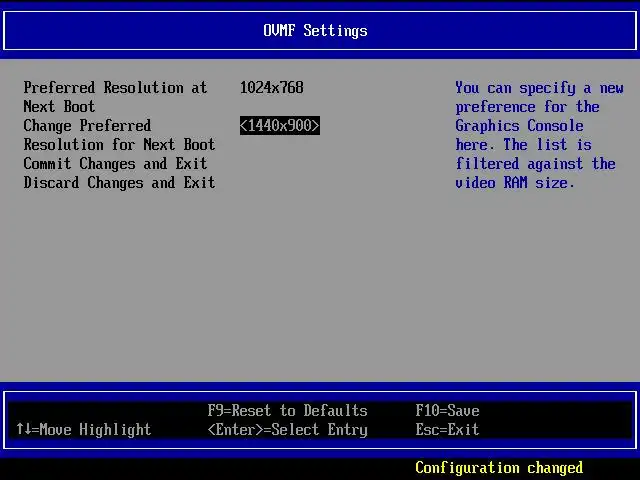Image resolution: width=640 pixels, height=480 pixels.
Task: Select Commit Changes and Exit
Action: pyautogui.click(x=116, y=164)
